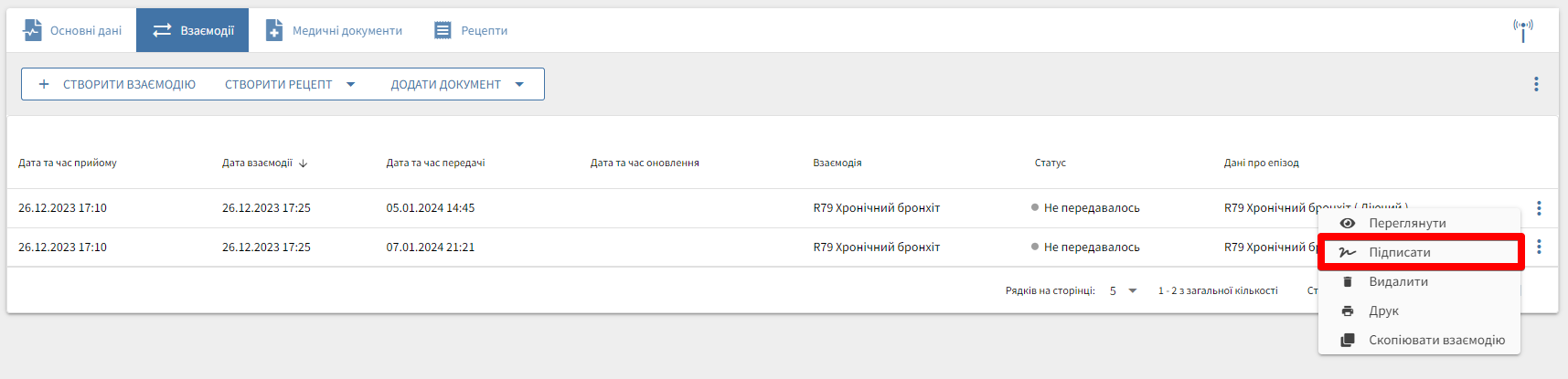Select Підписати from the context menu
The width and height of the screenshot is (1568, 379).
pyautogui.click(x=1399, y=252)
